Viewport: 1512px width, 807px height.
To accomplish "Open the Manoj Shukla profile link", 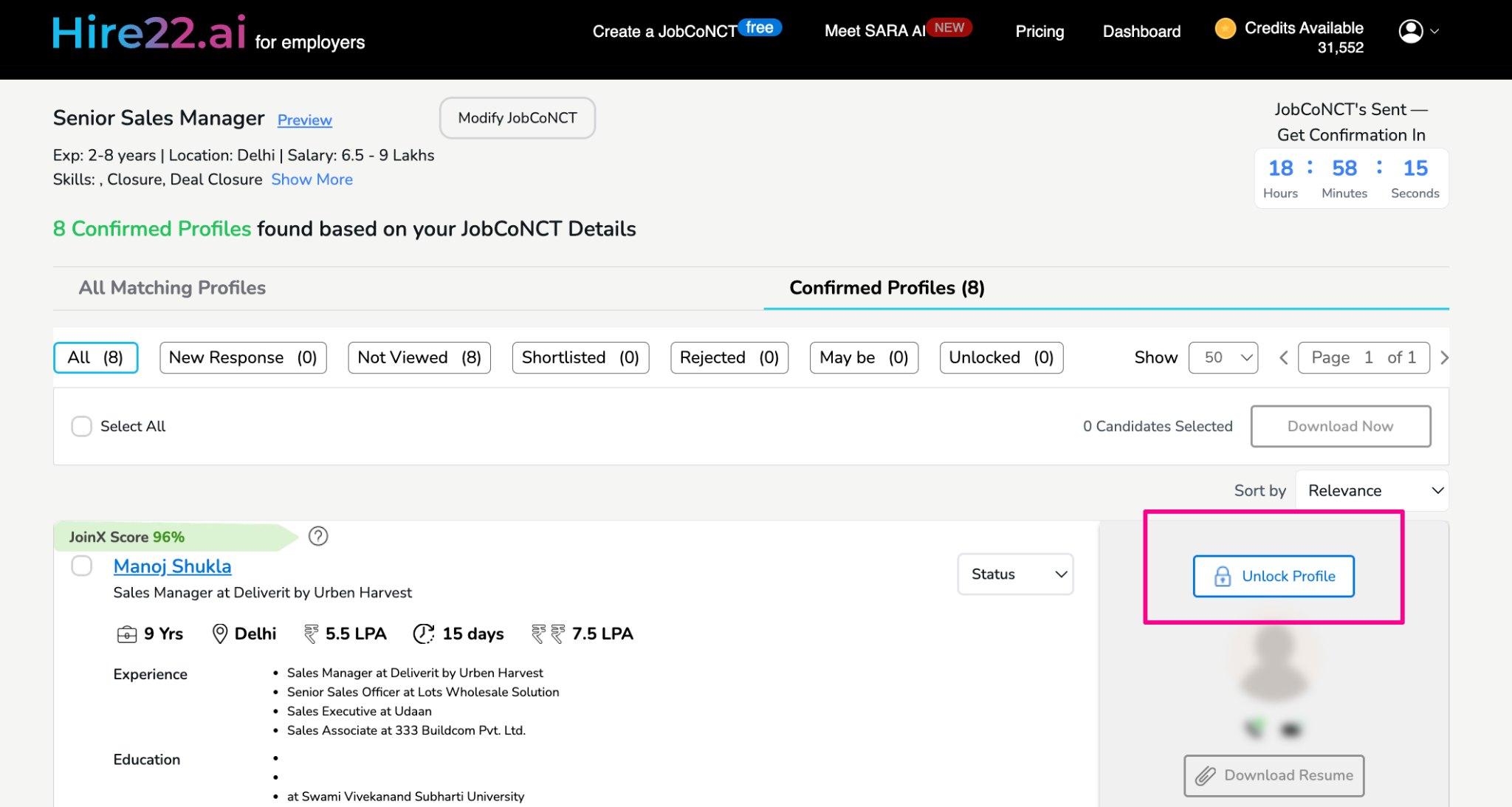I will 172,566.
